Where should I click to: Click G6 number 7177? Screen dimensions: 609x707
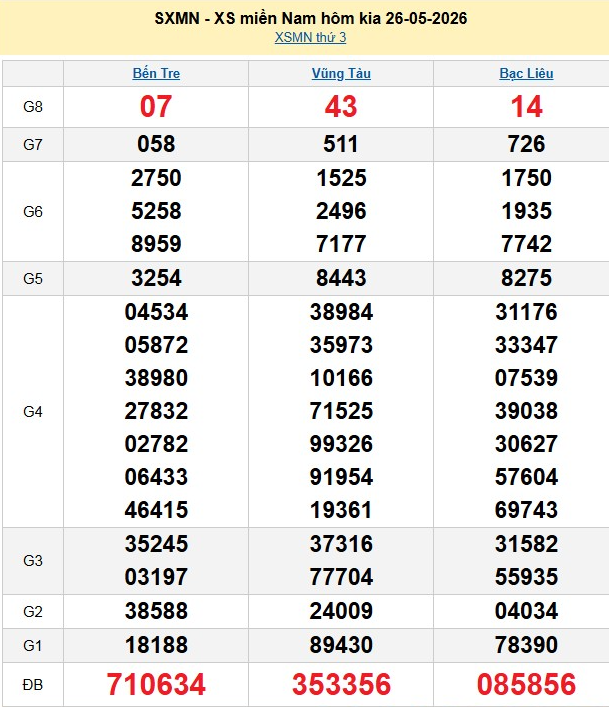pos(341,244)
